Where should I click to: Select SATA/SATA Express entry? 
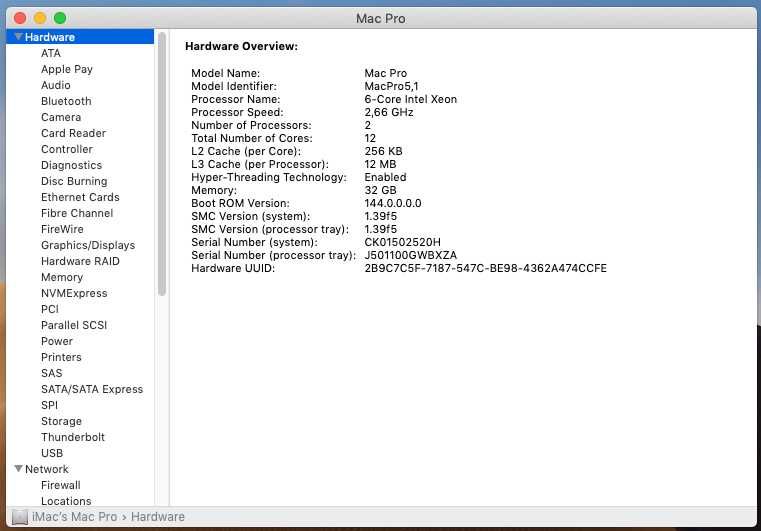click(92, 390)
